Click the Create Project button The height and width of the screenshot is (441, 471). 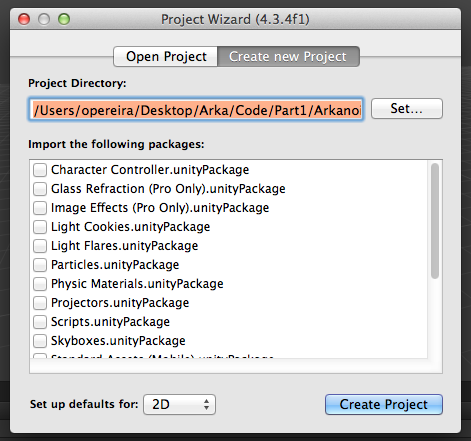pyautogui.click(x=384, y=404)
